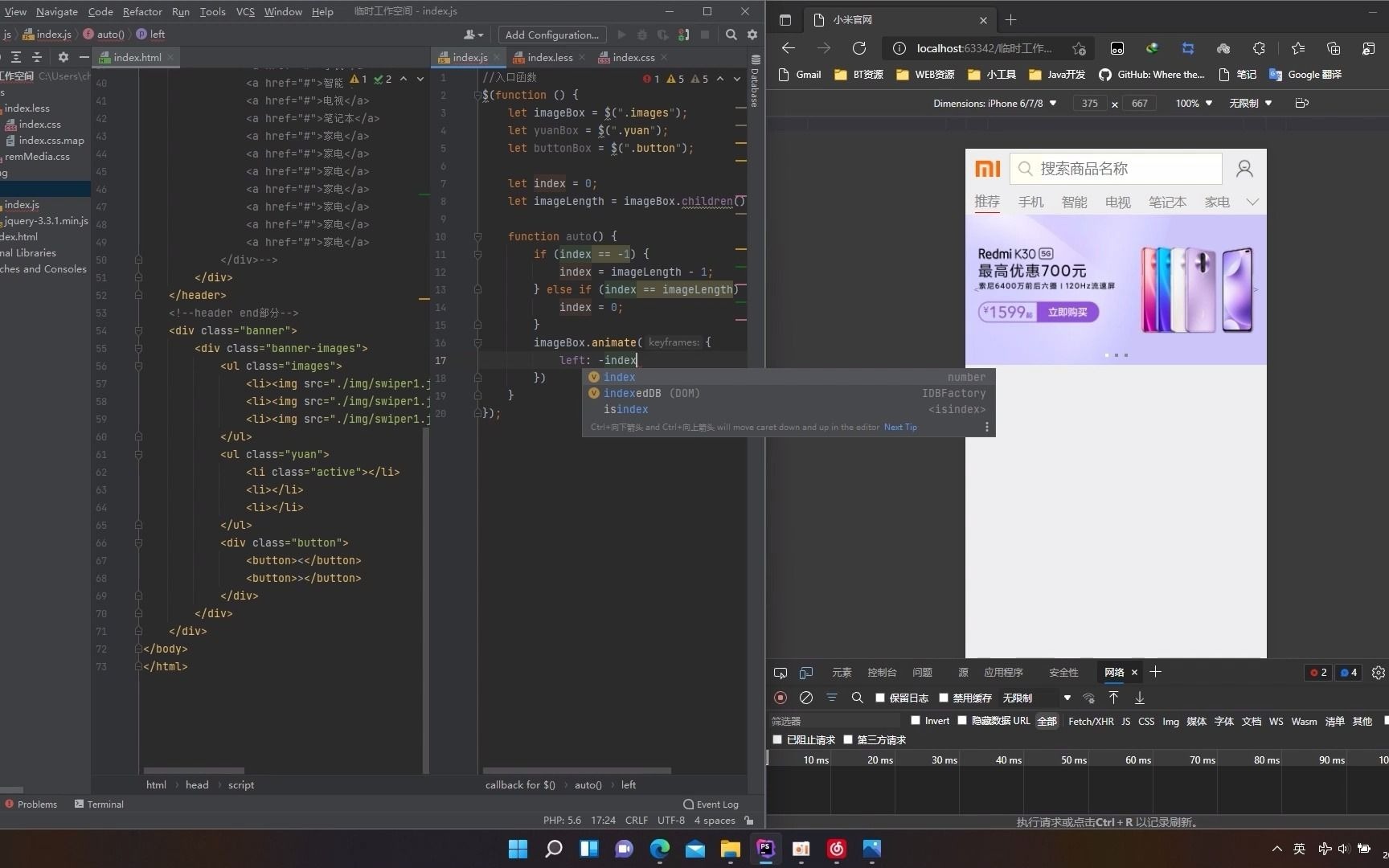Click the Next Tip link in autocomplete popup
Viewport: 1389px width, 868px height.
pos(900,427)
